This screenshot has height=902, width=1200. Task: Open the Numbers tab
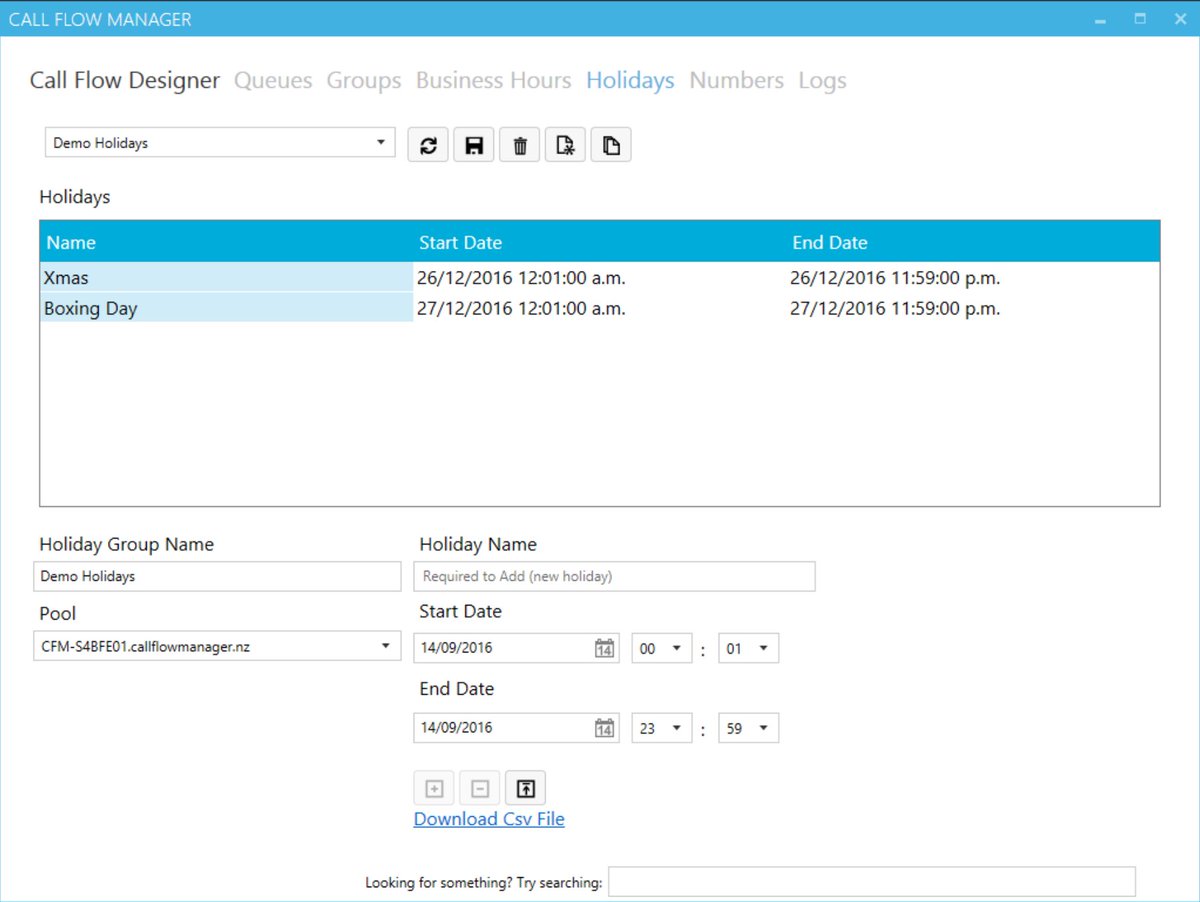point(737,81)
